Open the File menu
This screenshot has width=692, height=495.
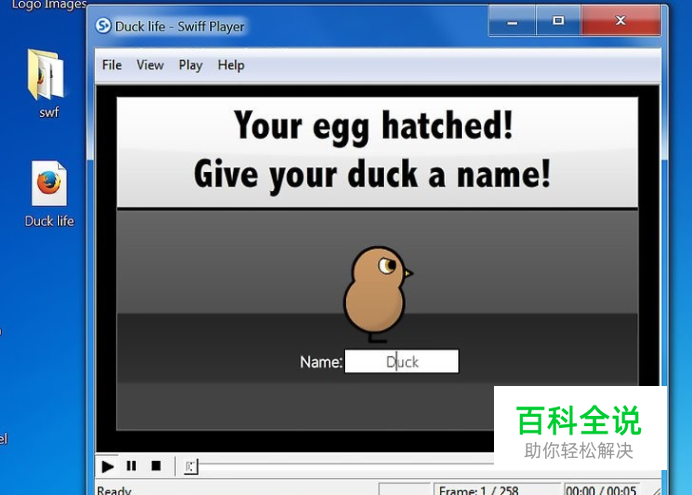[x=112, y=65]
